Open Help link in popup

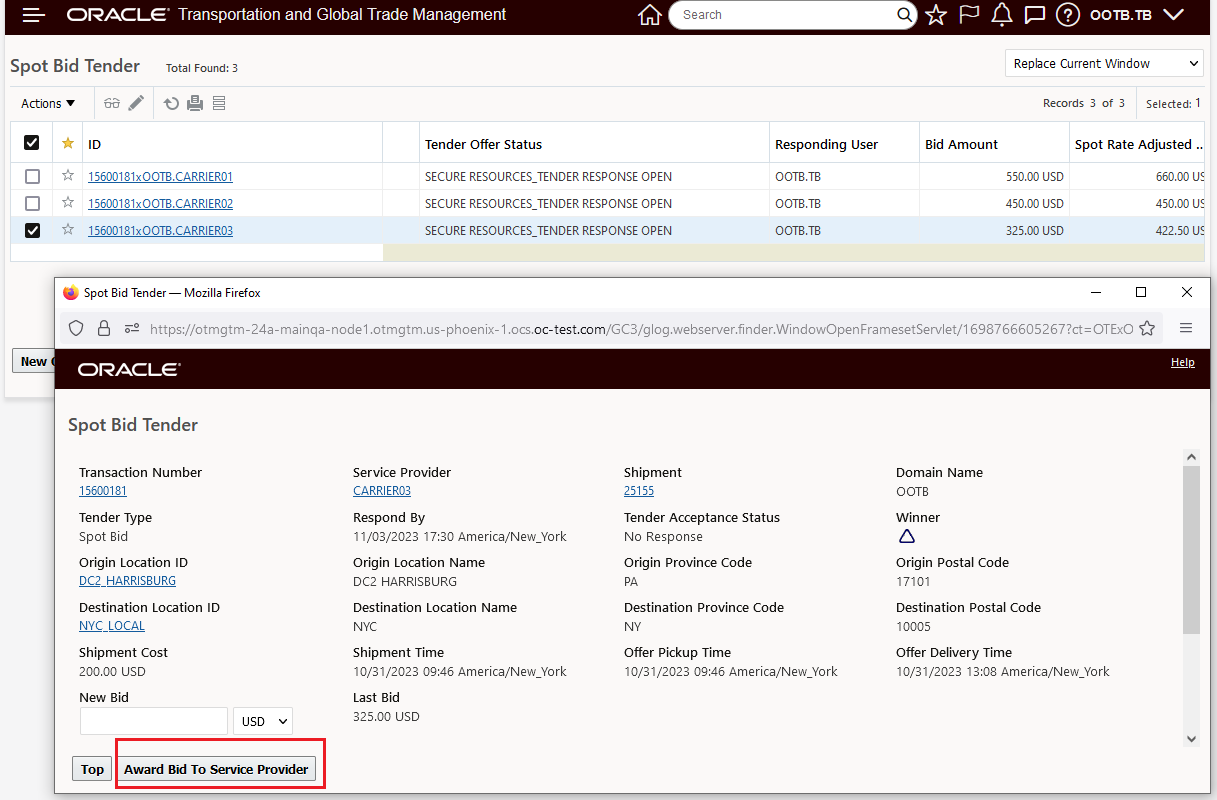point(1182,362)
